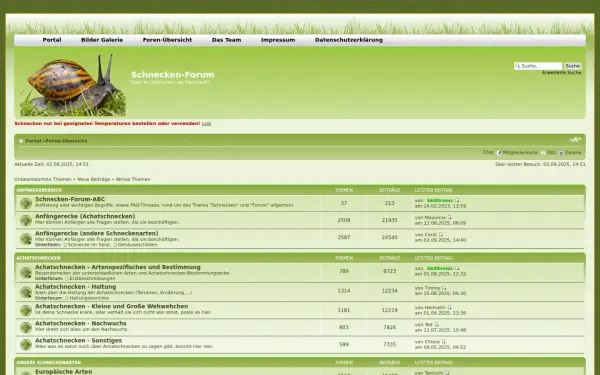Open latest post icon next to Cerdi
This screenshot has height=375, width=600.
tap(441, 235)
